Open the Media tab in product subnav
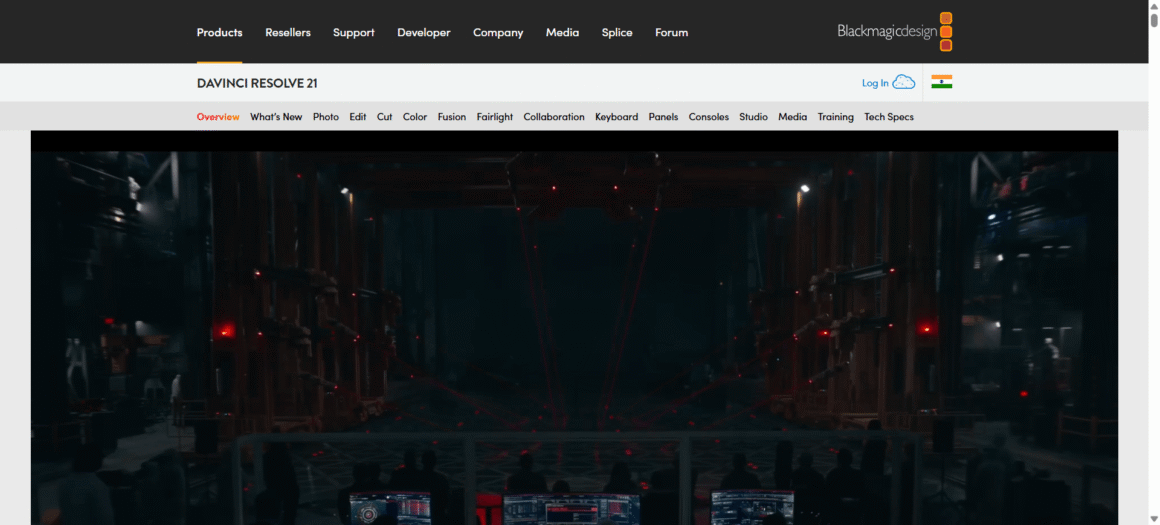 (x=792, y=117)
